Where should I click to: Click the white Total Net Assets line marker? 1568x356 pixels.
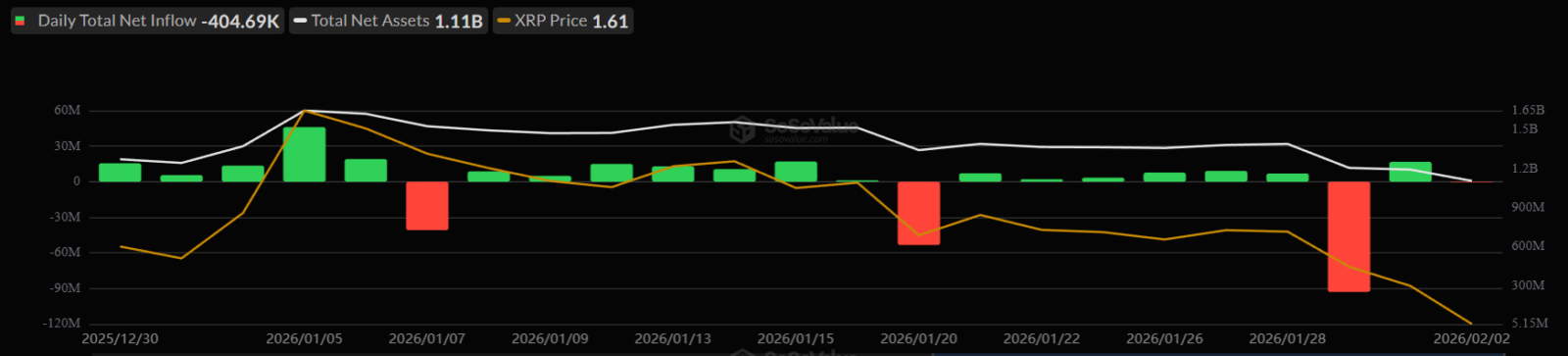click(300, 21)
